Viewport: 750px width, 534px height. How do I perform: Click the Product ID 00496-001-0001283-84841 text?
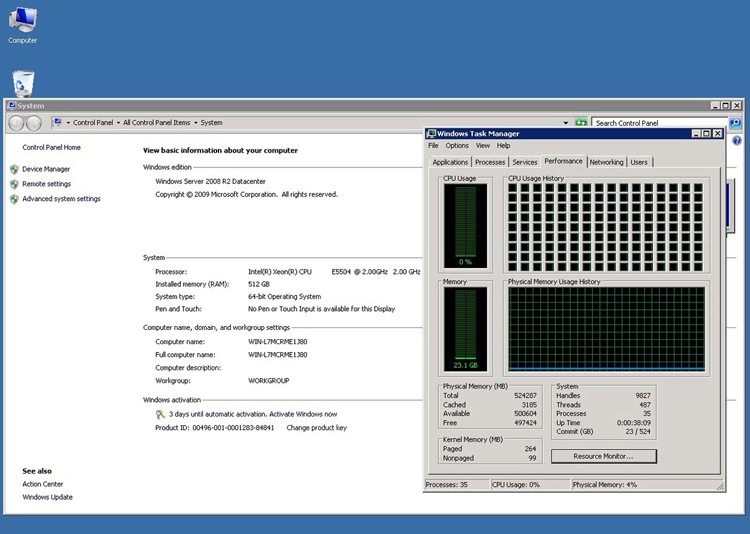(215, 428)
